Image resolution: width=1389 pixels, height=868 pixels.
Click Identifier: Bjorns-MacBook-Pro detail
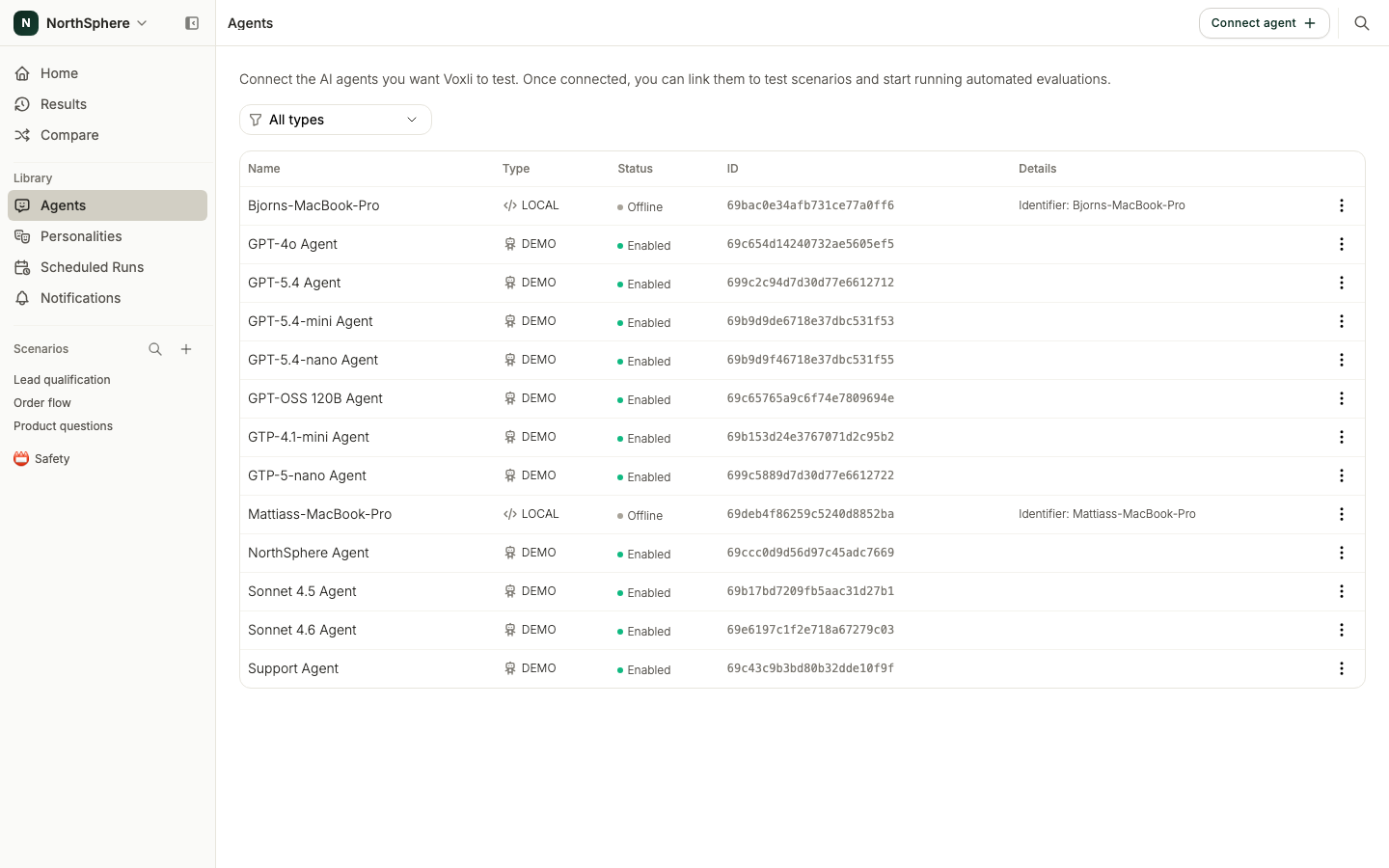point(1102,205)
